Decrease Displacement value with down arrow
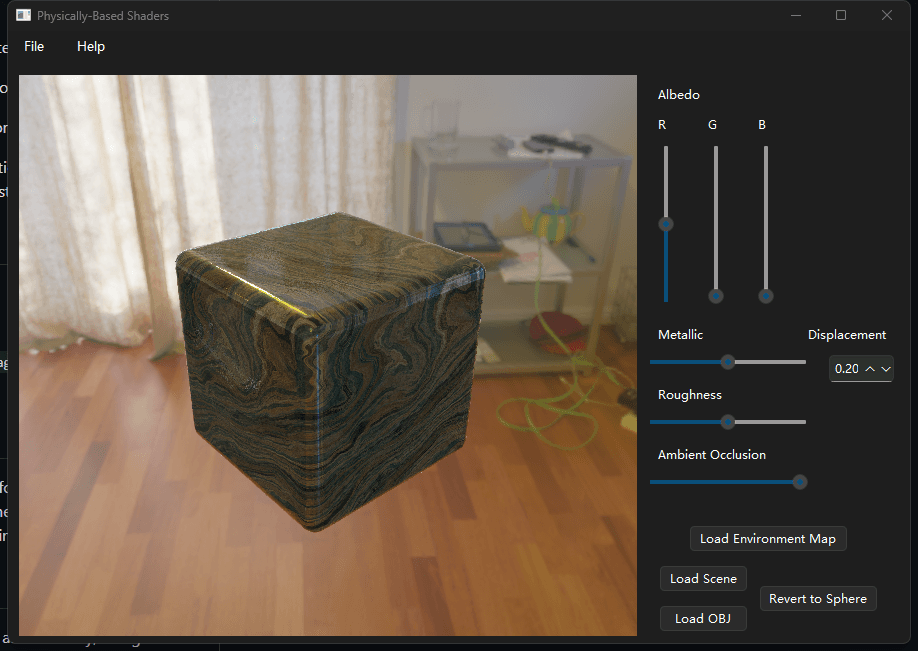 point(886,369)
